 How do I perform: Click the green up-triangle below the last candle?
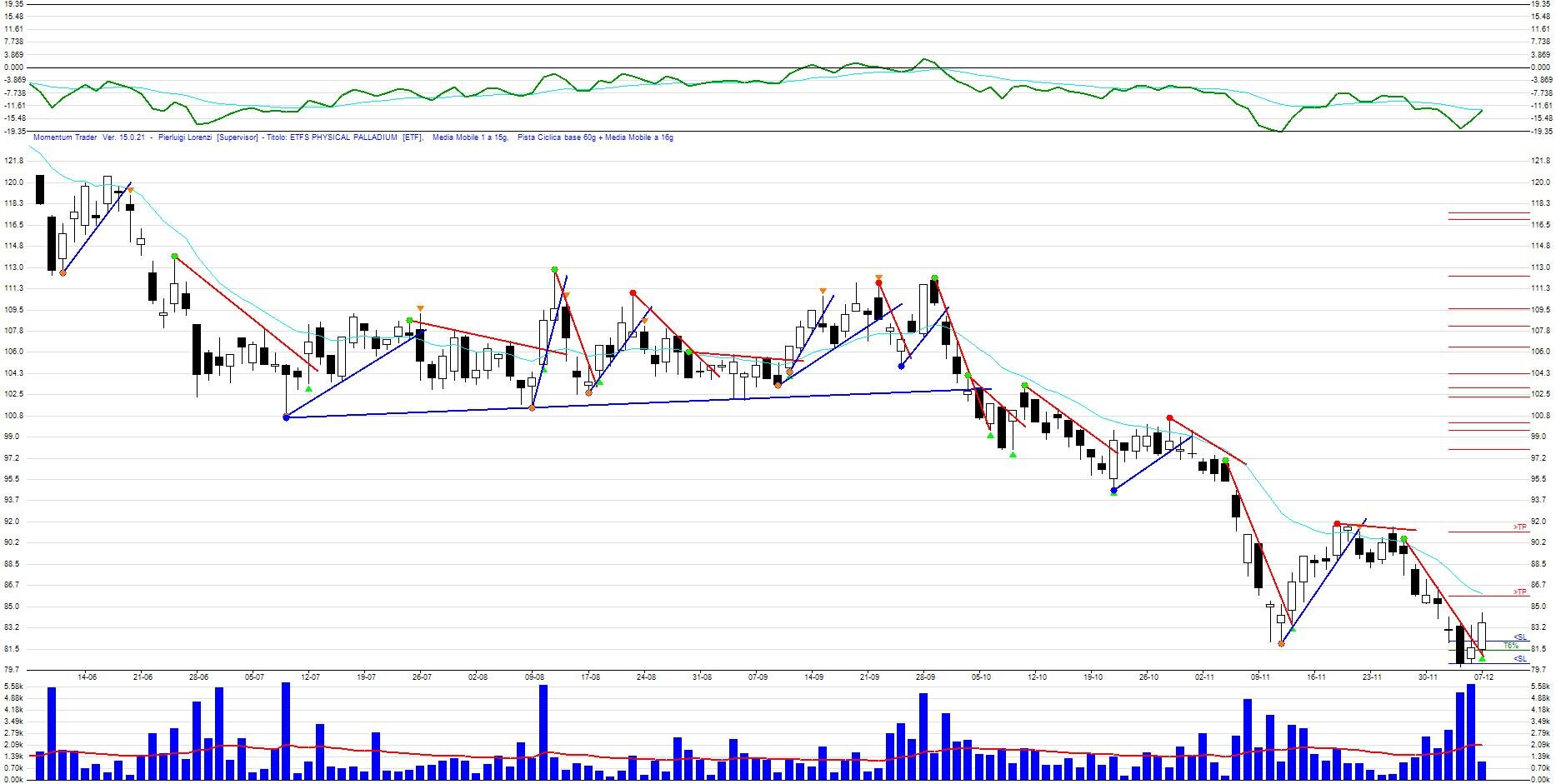[x=1482, y=659]
